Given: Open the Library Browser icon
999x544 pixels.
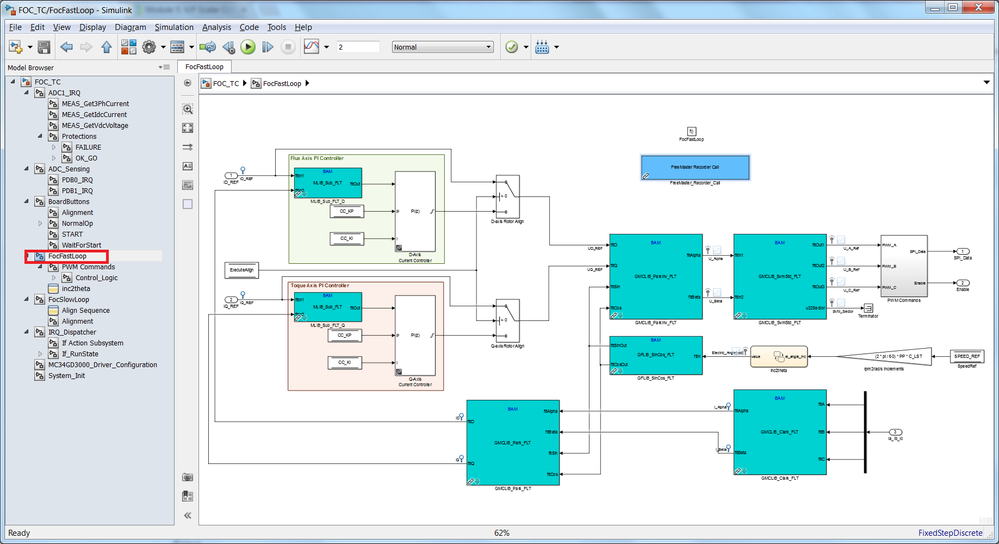Looking at the screenshot, I should pyautogui.click(x=129, y=47).
